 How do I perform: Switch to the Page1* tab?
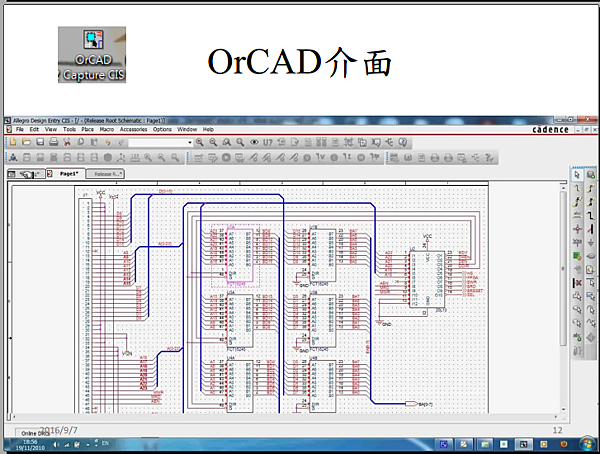tap(65, 174)
